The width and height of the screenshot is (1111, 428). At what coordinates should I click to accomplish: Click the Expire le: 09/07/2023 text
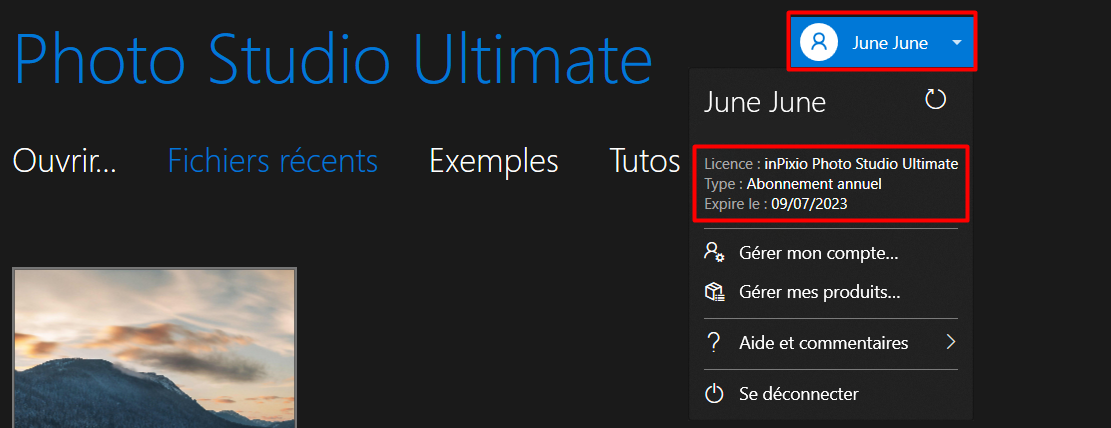click(x=776, y=204)
